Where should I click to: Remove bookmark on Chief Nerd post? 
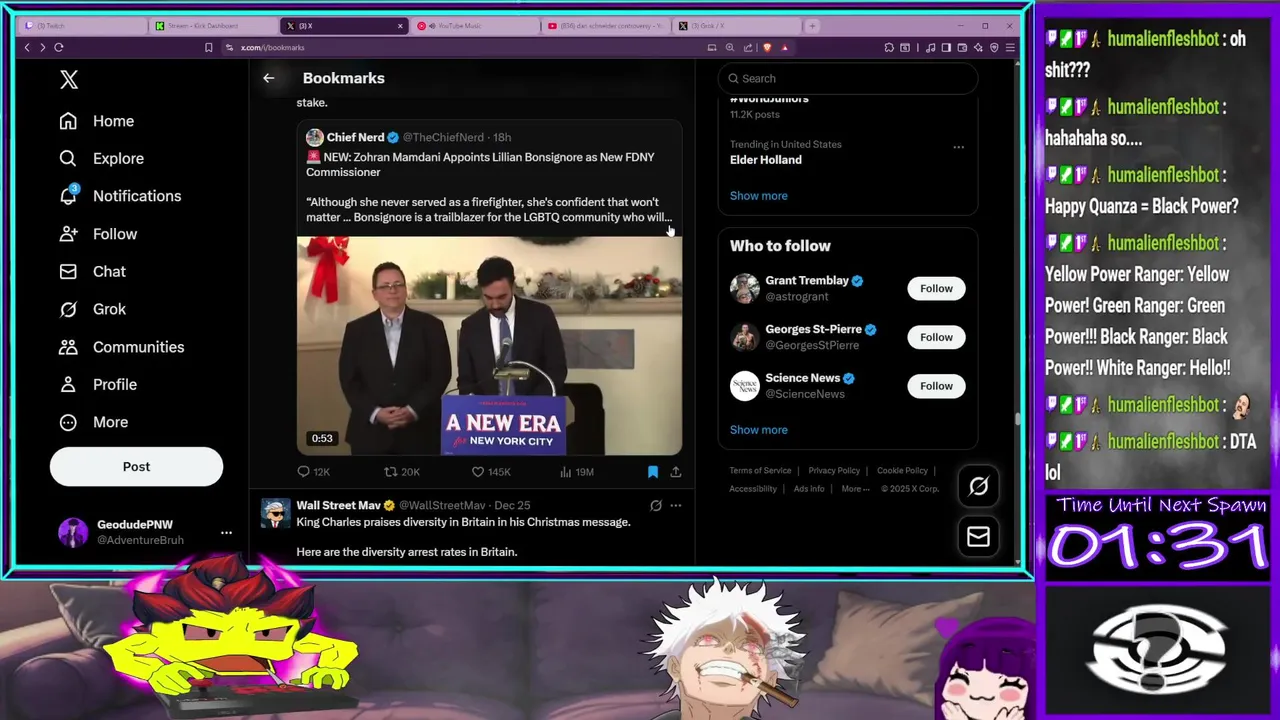[652, 472]
